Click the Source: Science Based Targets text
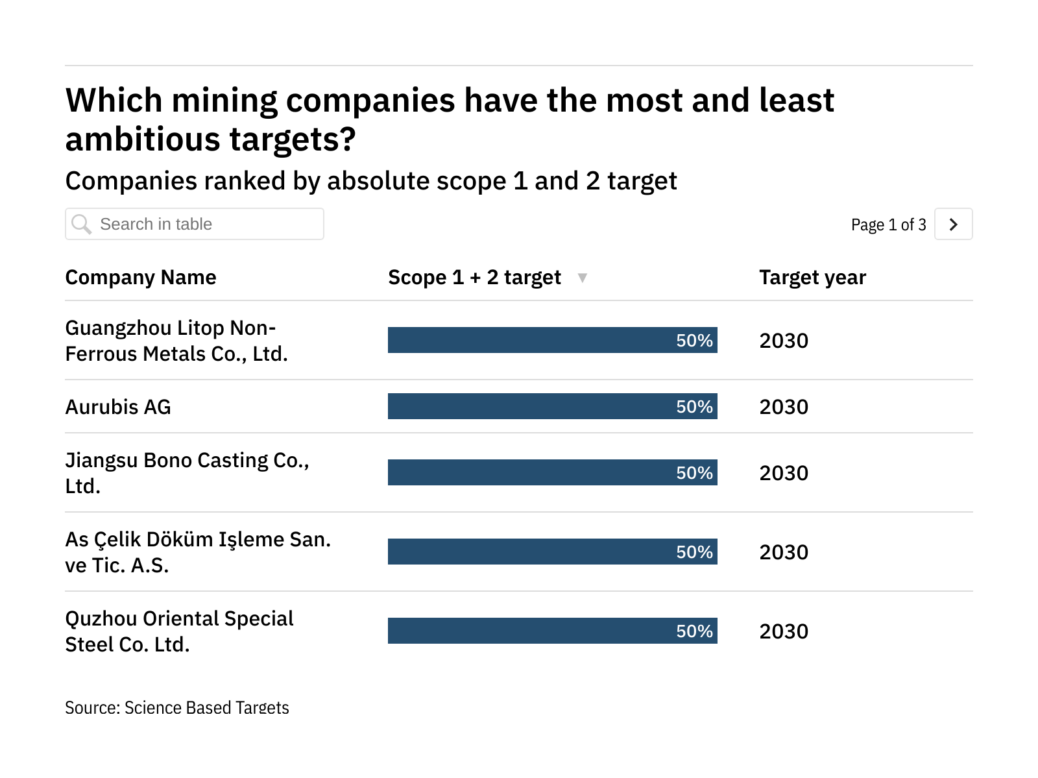The image size is (1038, 778). pos(177,708)
